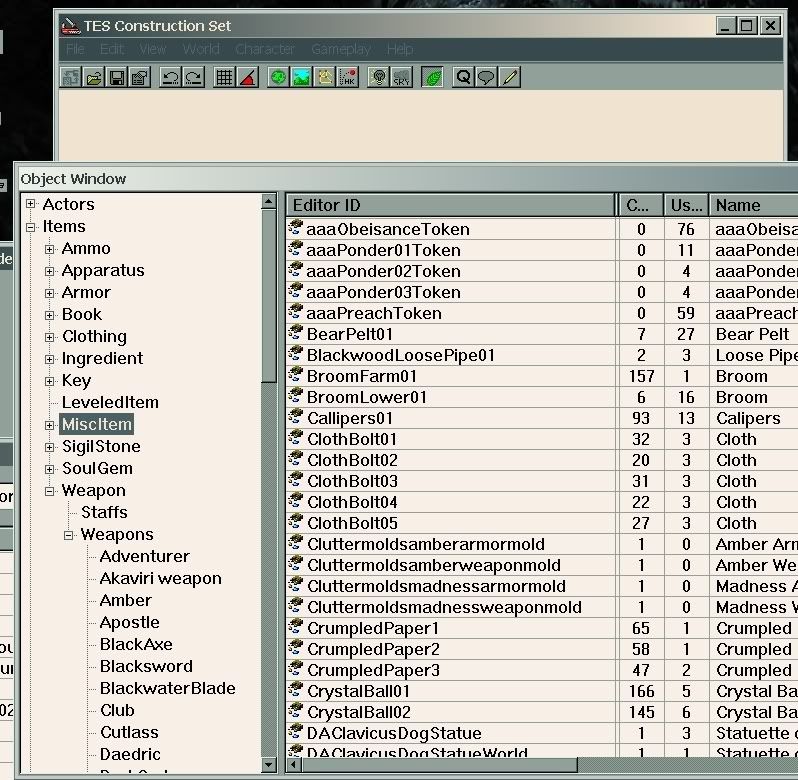Toggle the Havok HK simulation icon
Image resolution: width=798 pixels, height=780 pixels.
[x=348, y=78]
